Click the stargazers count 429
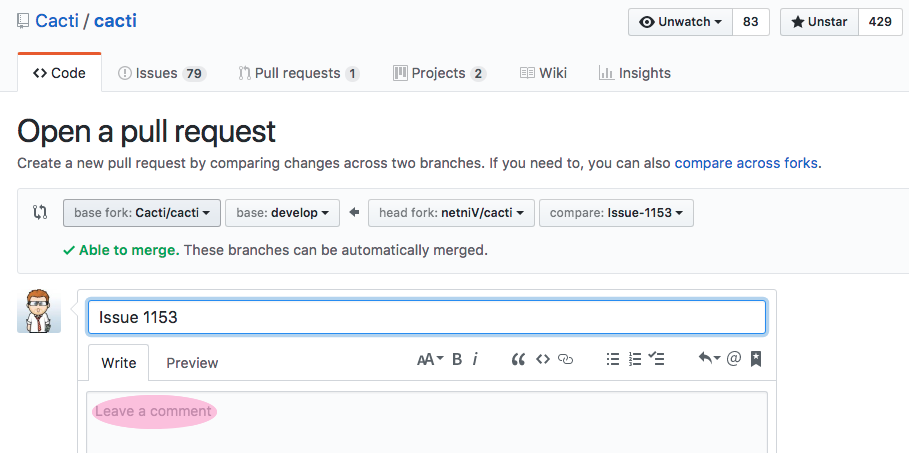Viewport: 909px width, 453px height. pos(880,22)
